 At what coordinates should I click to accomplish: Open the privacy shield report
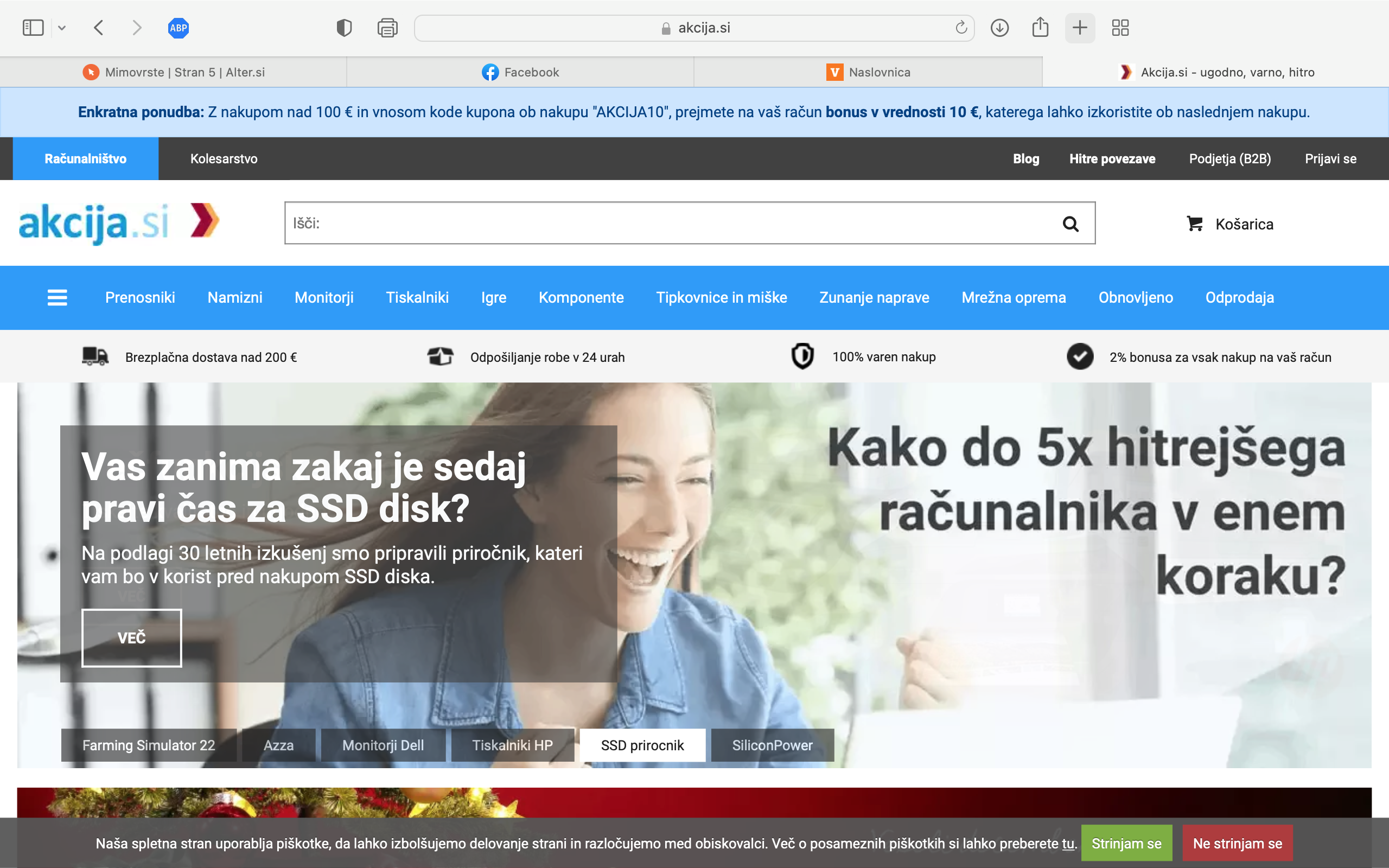point(344,28)
